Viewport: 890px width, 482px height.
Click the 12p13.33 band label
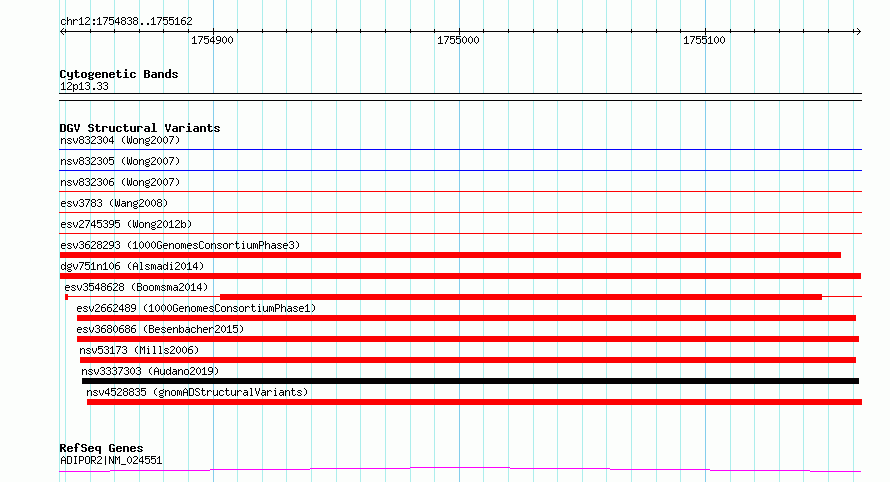[x=84, y=86]
